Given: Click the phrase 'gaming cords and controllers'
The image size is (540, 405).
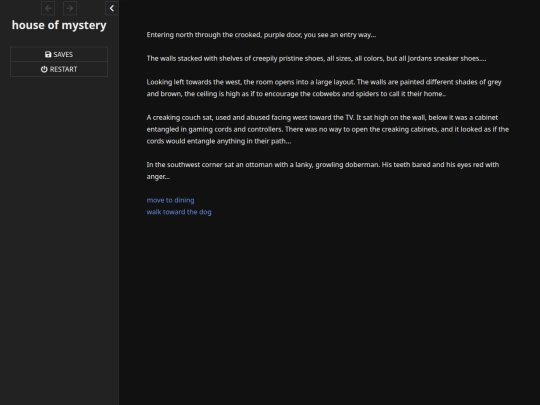Looking at the screenshot, I should pos(235,129).
